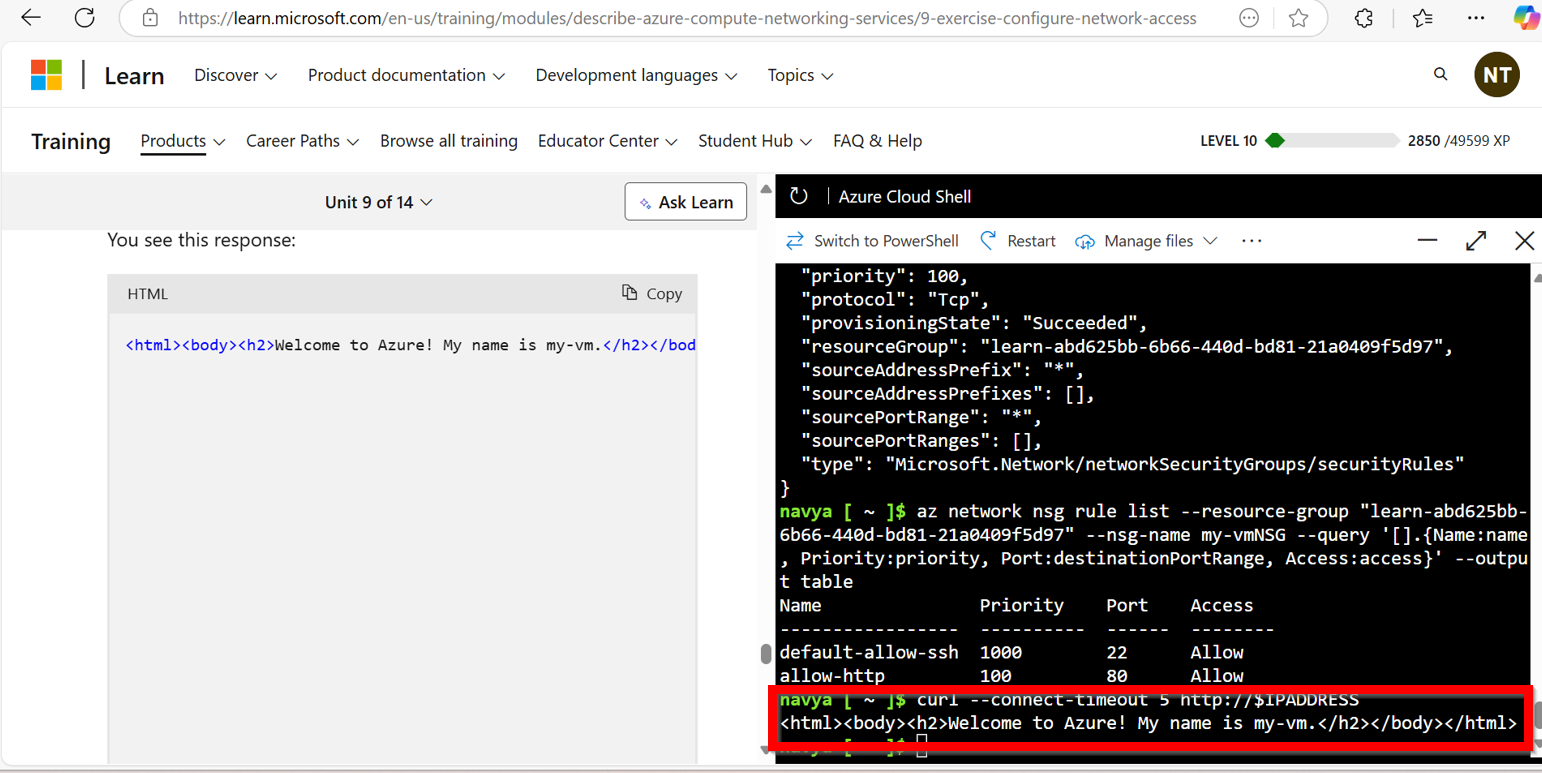The width and height of the screenshot is (1542, 773).
Task: Open the Student Hub menu
Action: point(755,141)
